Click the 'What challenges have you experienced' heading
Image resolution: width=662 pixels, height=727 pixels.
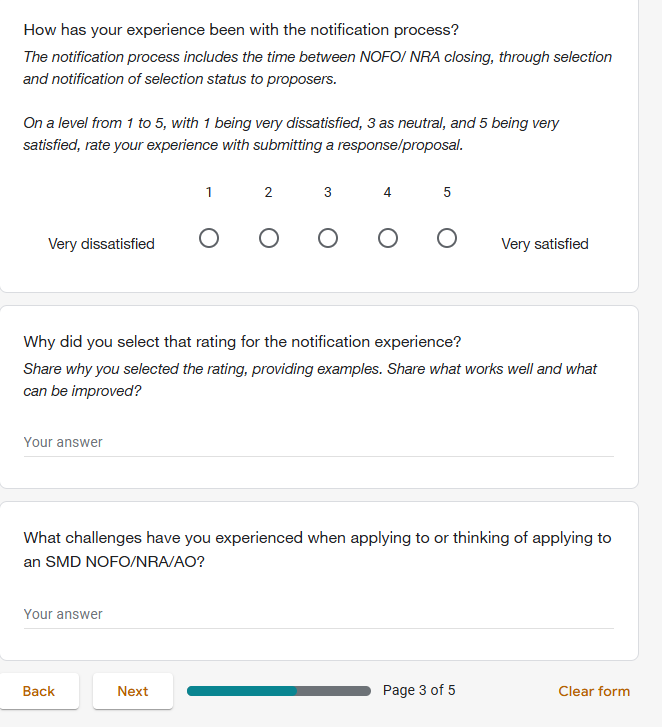[x=317, y=538]
